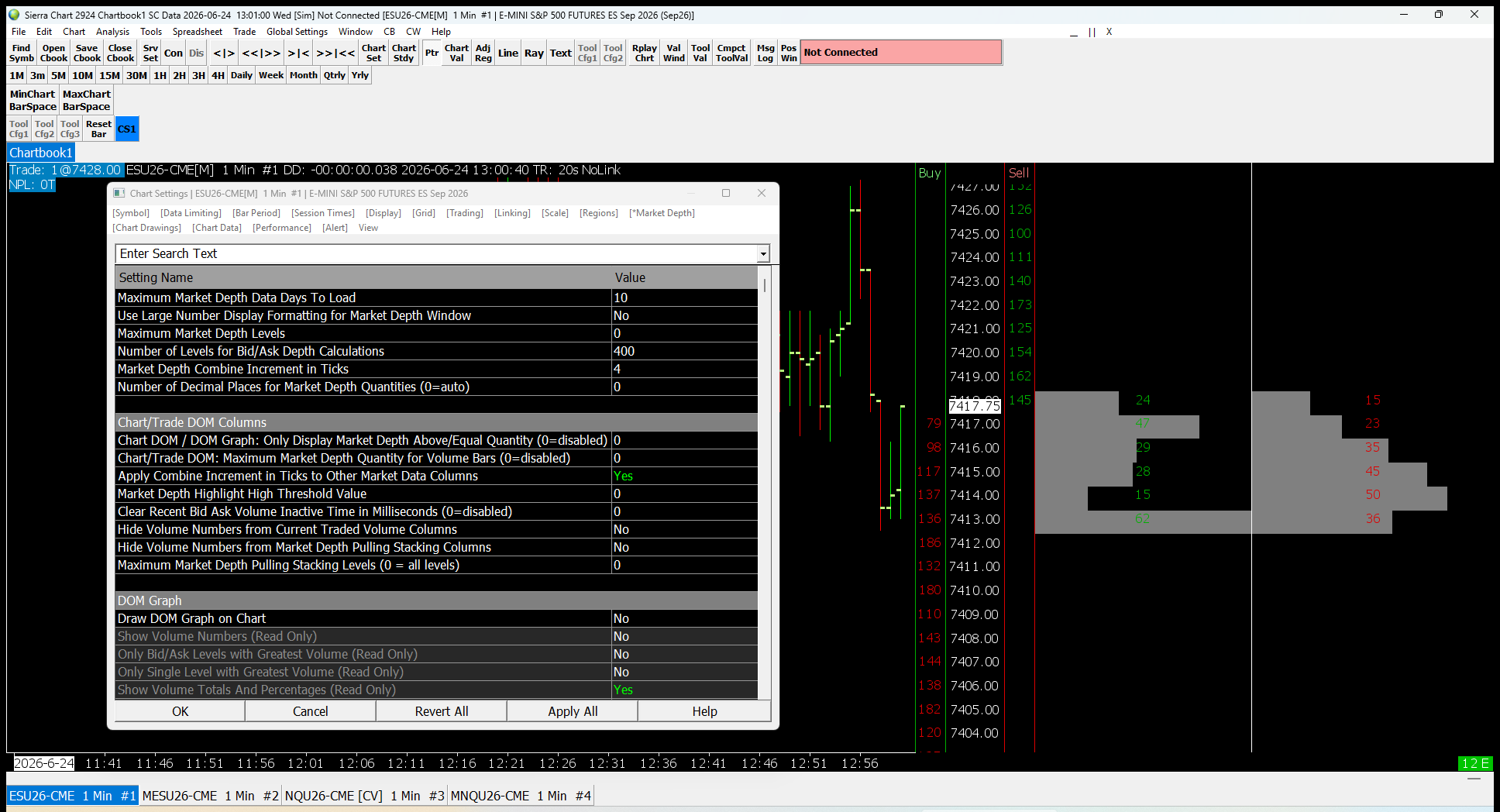Toggle Apply Combine Increment in Ticks value

click(685, 476)
